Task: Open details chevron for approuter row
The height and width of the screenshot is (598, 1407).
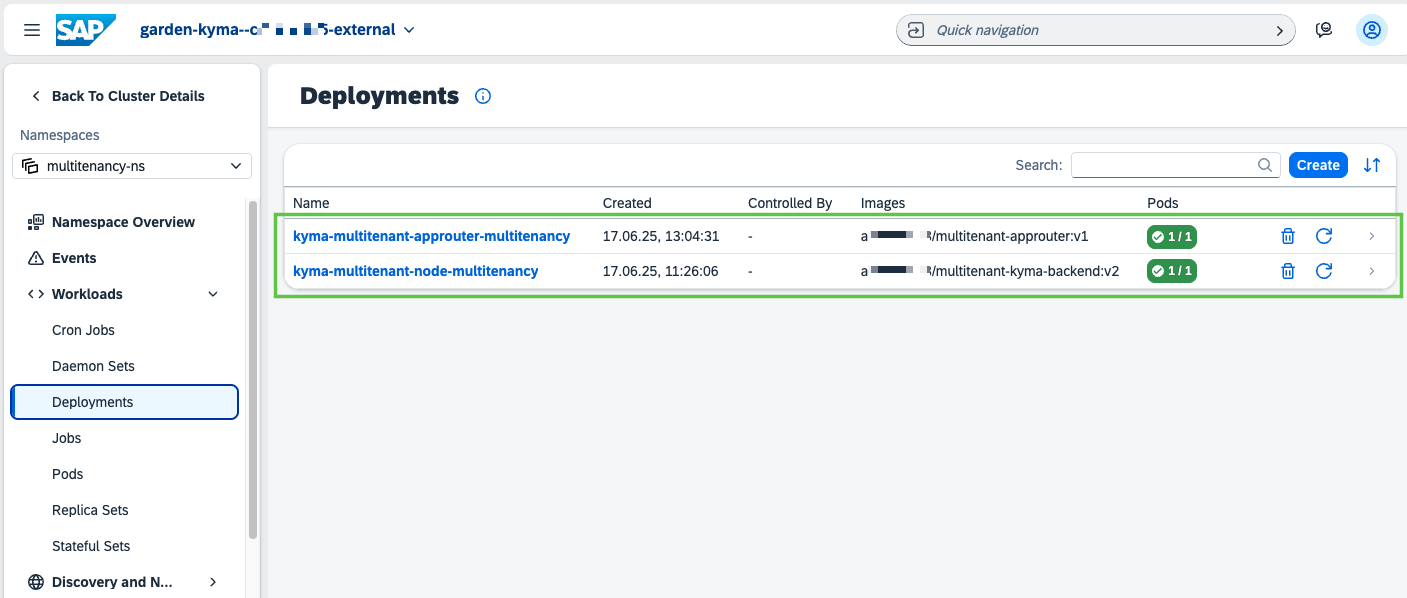Action: click(1371, 236)
